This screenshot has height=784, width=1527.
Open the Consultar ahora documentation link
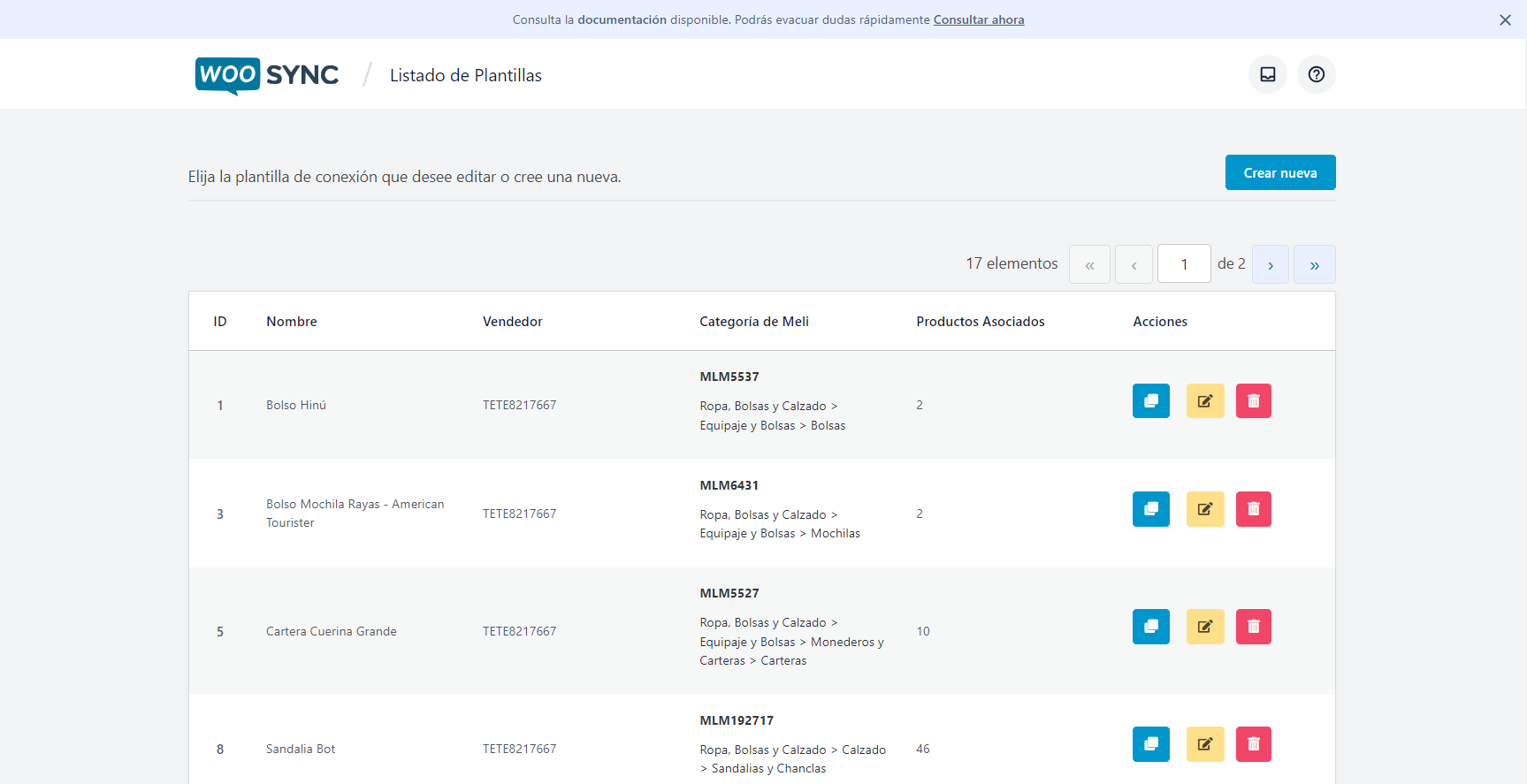tap(978, 19)
